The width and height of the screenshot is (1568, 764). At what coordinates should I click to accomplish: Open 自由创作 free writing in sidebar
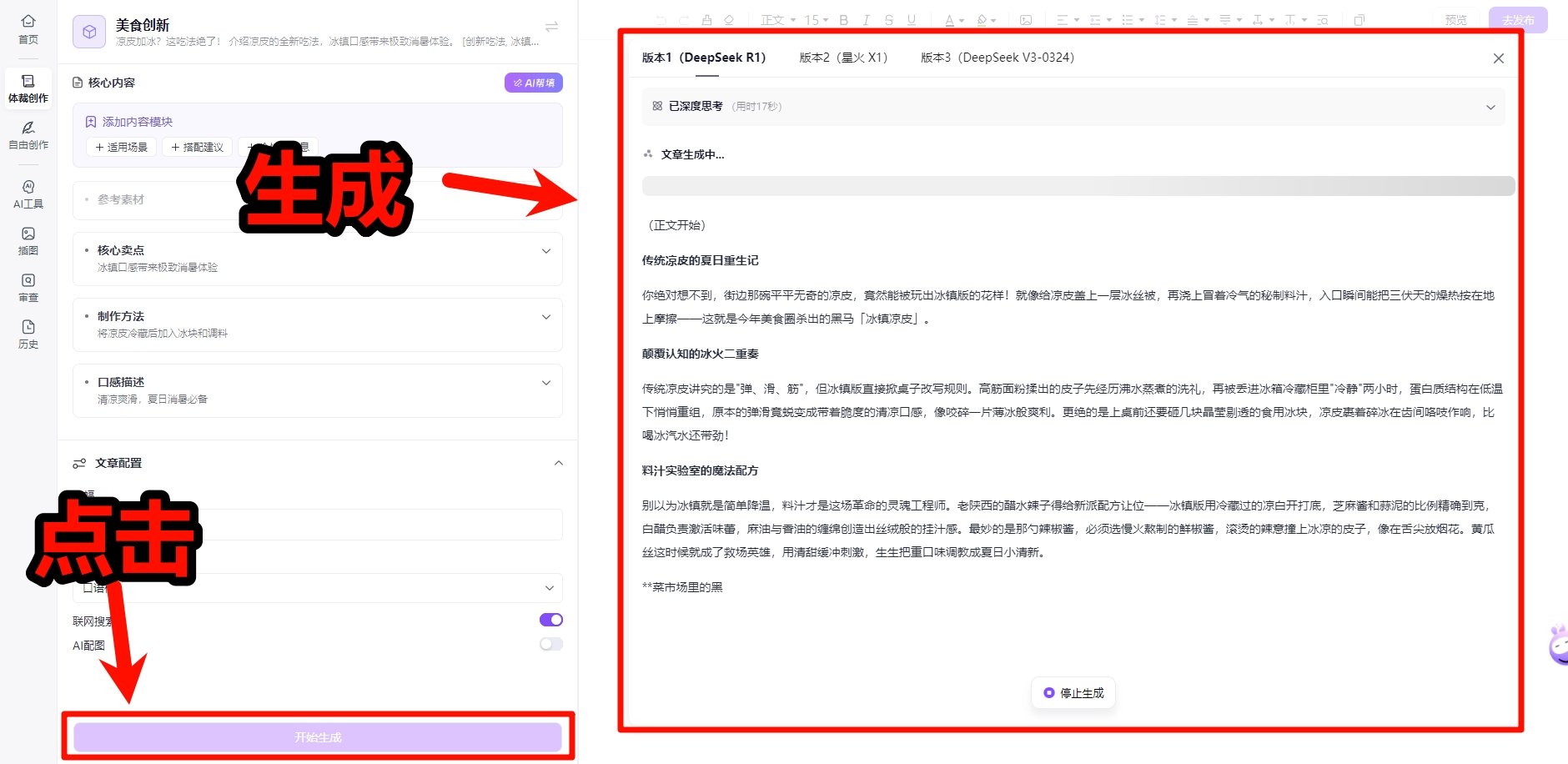tap(28, 134)
